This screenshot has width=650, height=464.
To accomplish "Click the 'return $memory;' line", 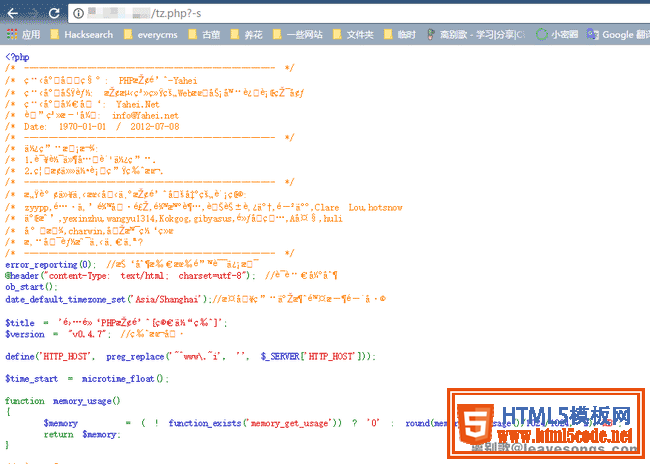I will tap(82, 435).
